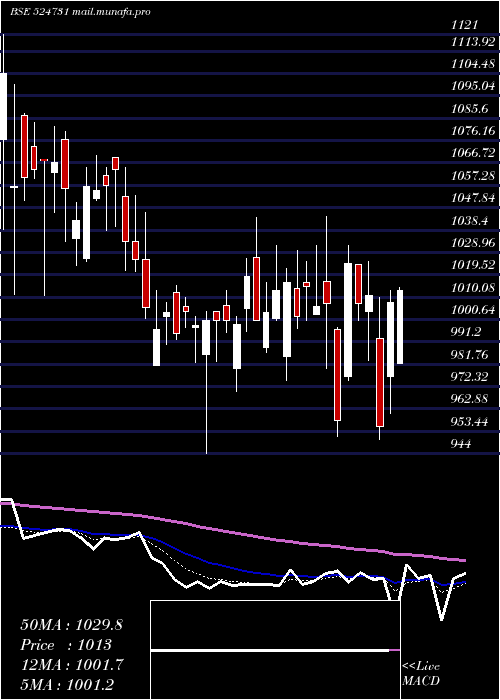Click the last white candlestick on the right

tap(400, 327)
